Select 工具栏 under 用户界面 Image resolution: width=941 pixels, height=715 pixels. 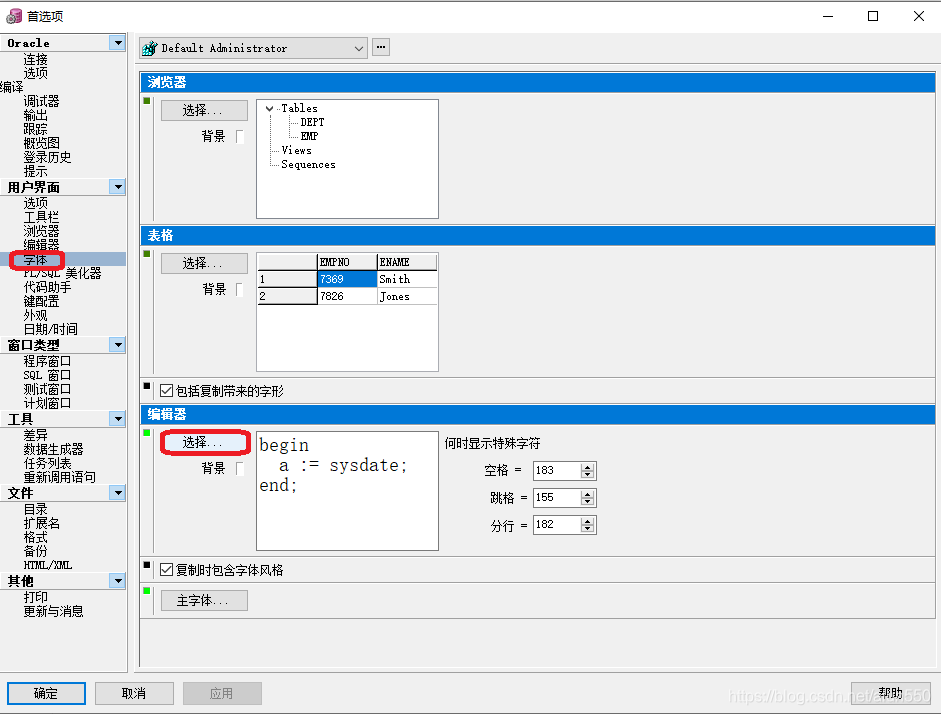click(41, 217)
